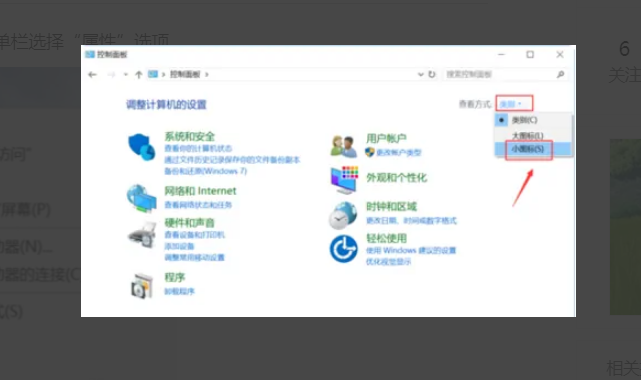Click the 程序 disc box icon
This screenshot has height=380, width=641.
coord(142,286)
